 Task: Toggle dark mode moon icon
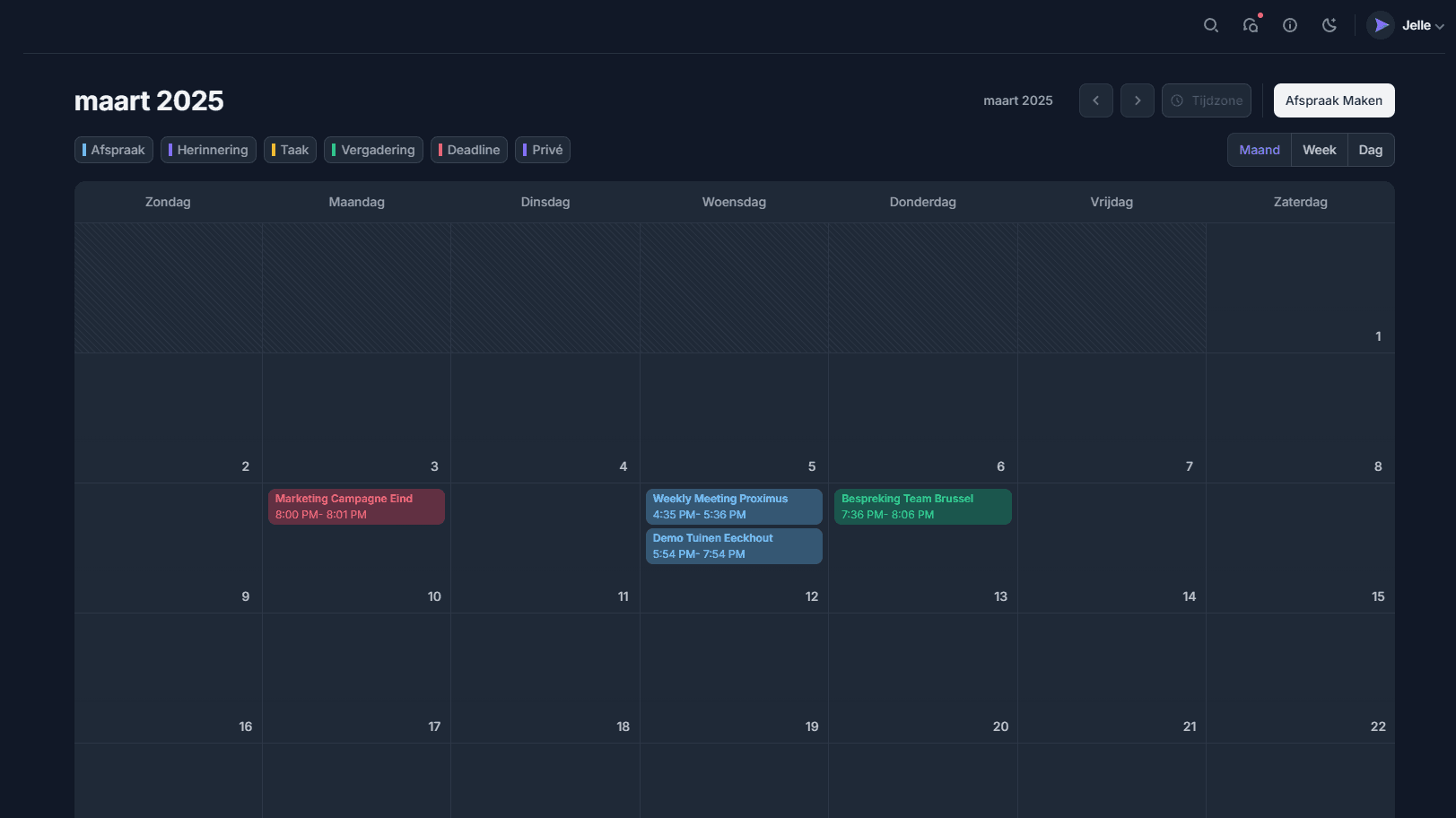[1330, 25]
